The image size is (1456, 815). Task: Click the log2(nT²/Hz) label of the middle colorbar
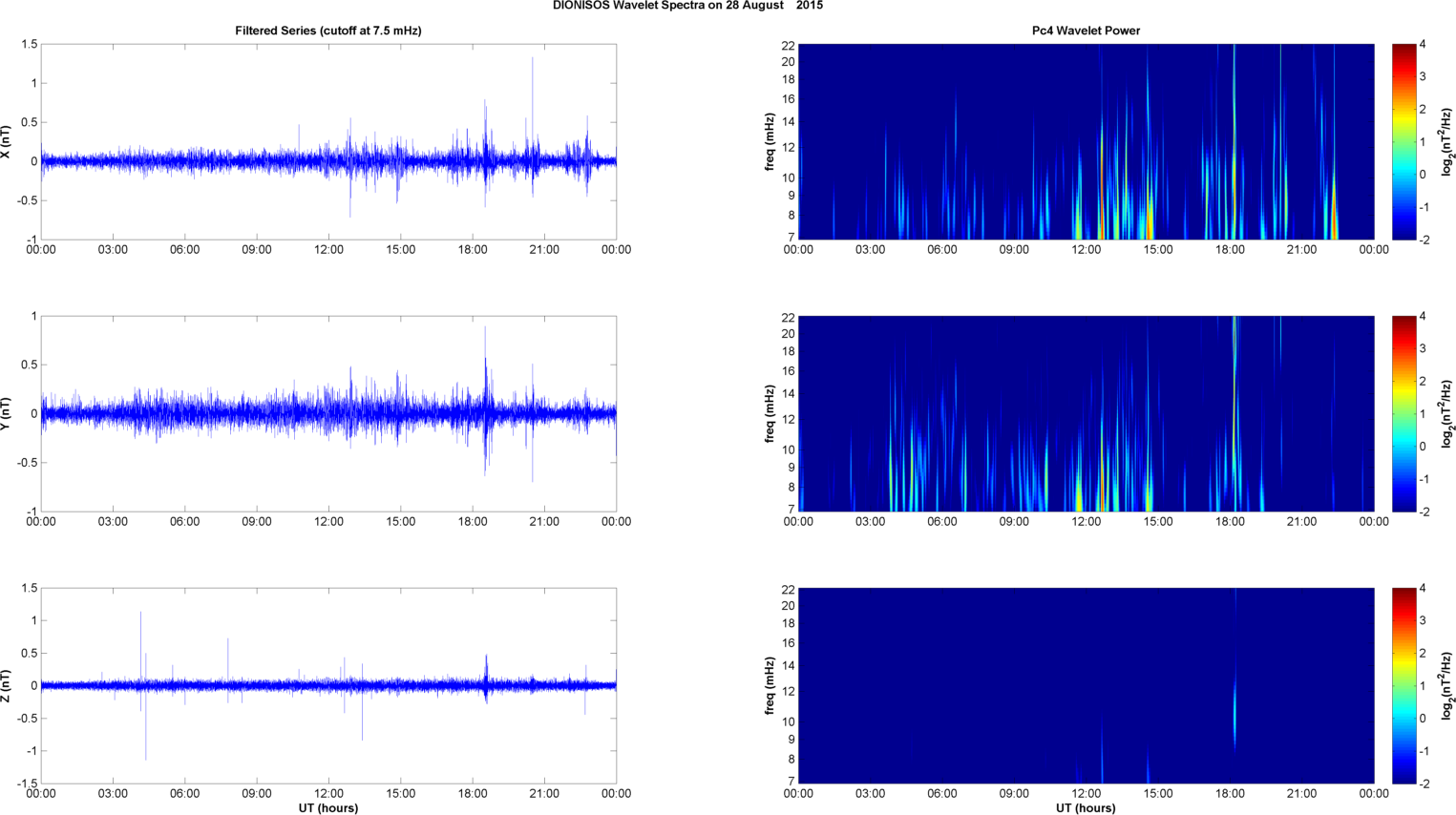[x=1447, y=413]
